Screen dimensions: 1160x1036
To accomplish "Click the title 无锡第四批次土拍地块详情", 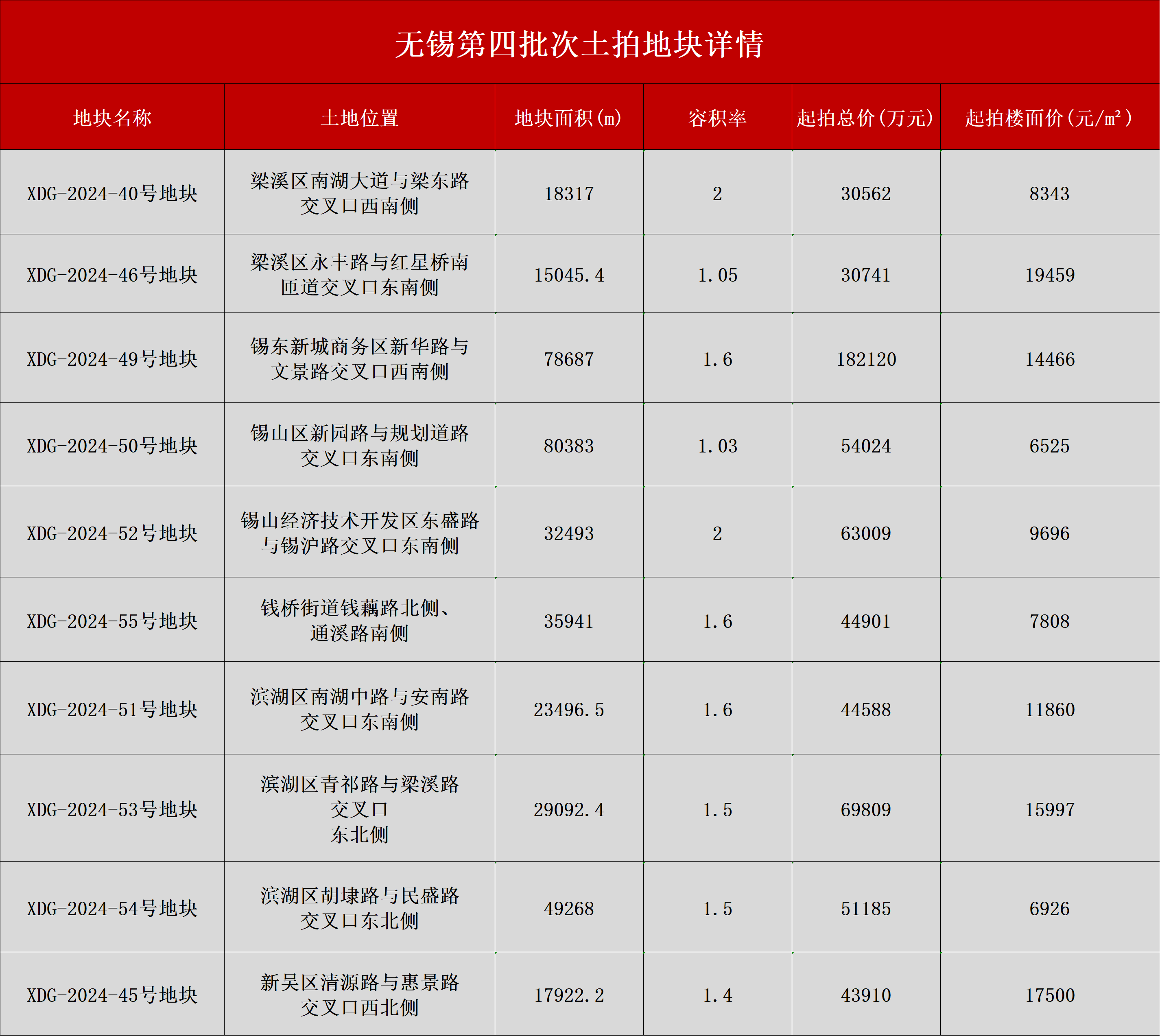I will [579, 44].
